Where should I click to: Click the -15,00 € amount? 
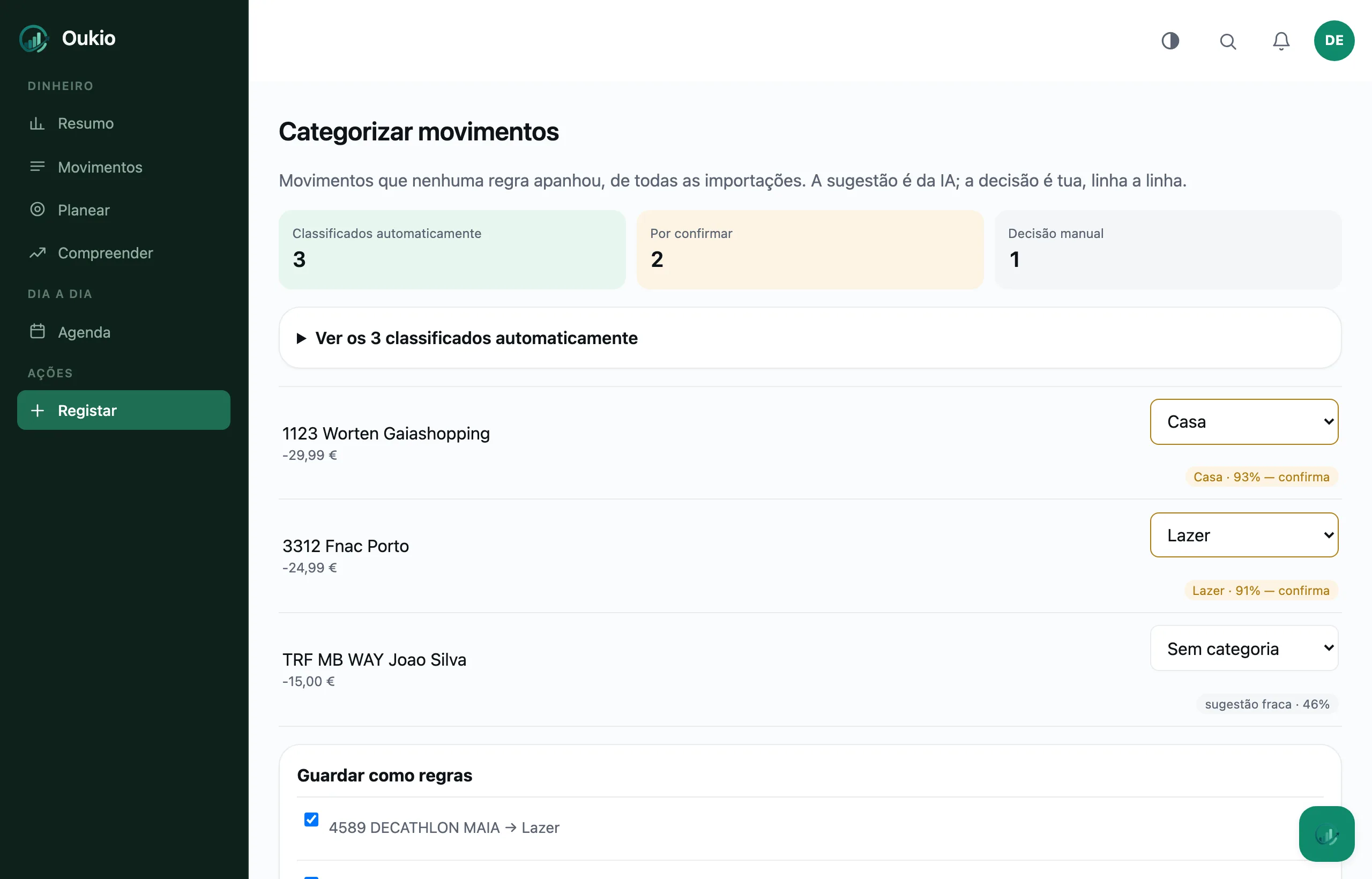308,682
